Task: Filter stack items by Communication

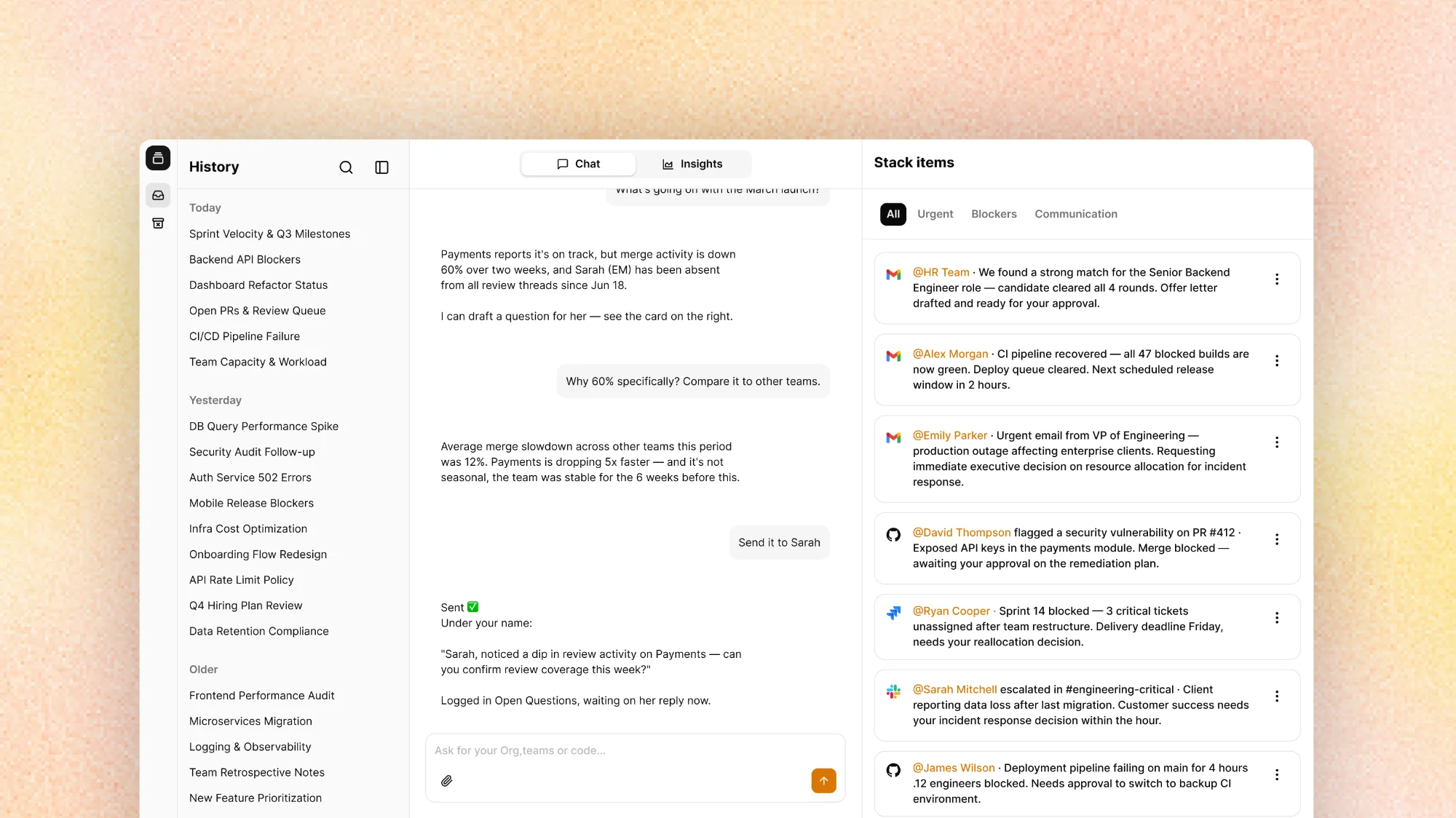Action: click(x=1075, y=214)
